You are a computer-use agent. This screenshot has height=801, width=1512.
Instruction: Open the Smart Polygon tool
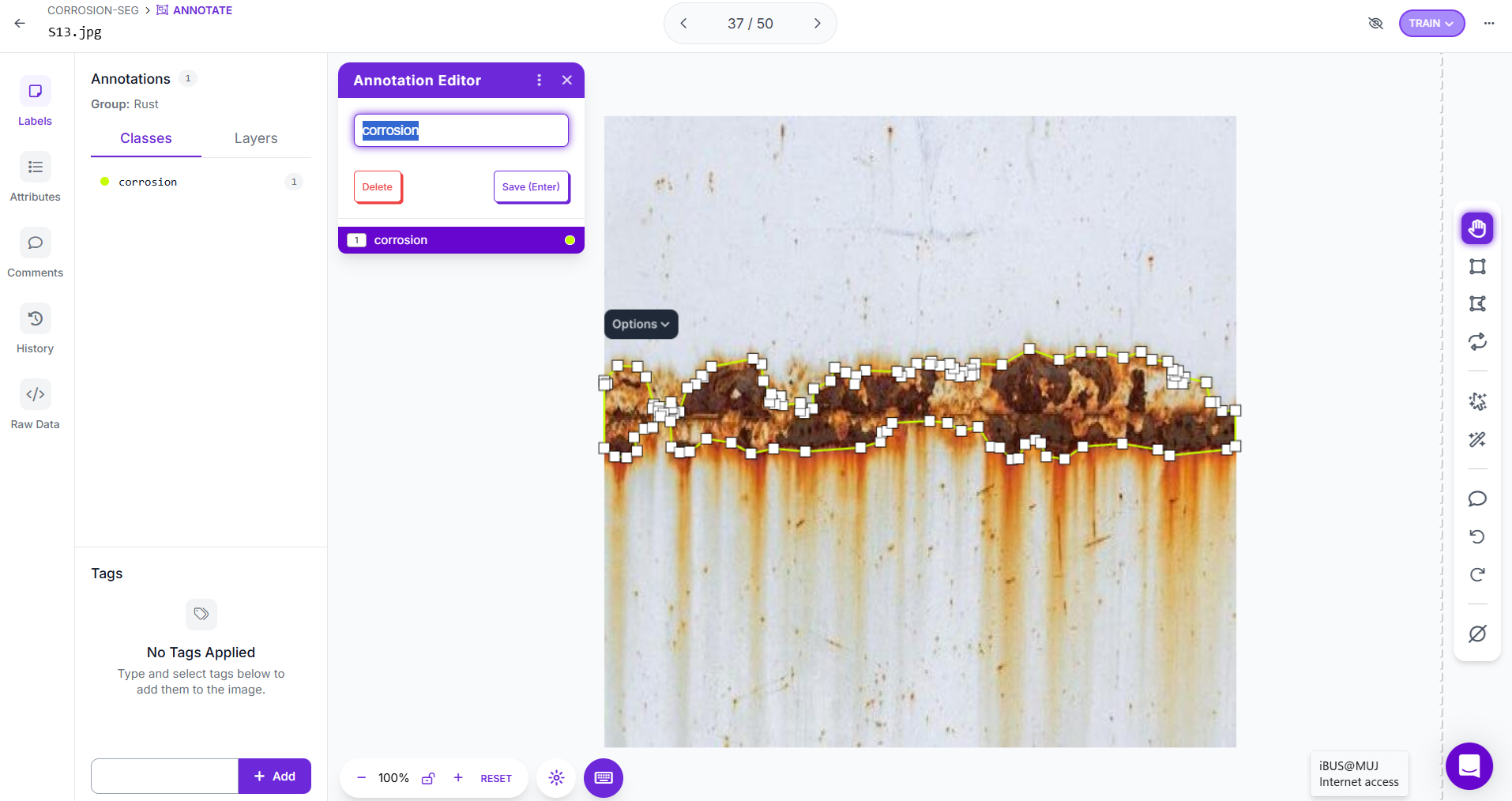tap(1477, 401)
